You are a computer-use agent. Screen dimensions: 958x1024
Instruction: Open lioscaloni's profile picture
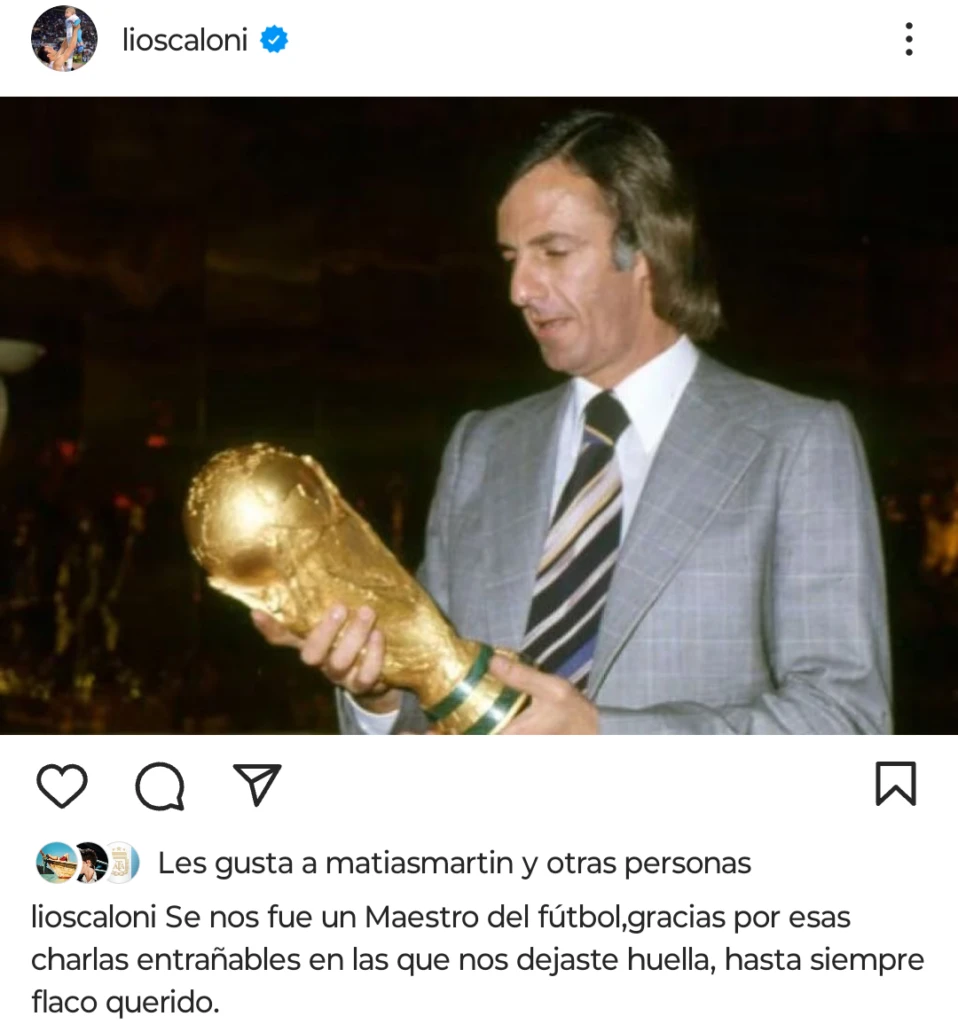tap(64, 39)
